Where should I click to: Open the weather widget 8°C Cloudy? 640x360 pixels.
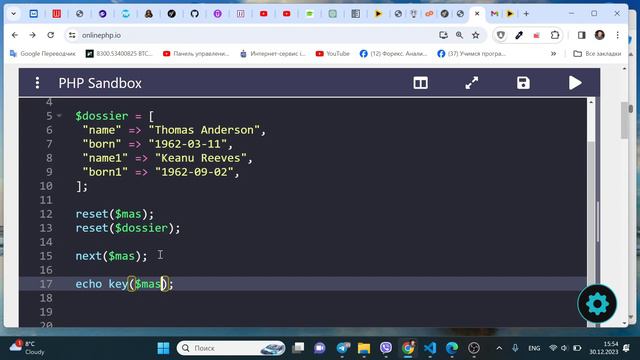28,348
